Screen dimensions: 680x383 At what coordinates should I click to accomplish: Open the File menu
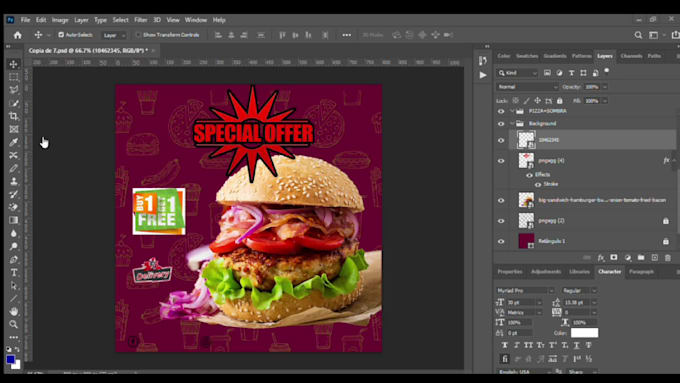pos(25,20)
